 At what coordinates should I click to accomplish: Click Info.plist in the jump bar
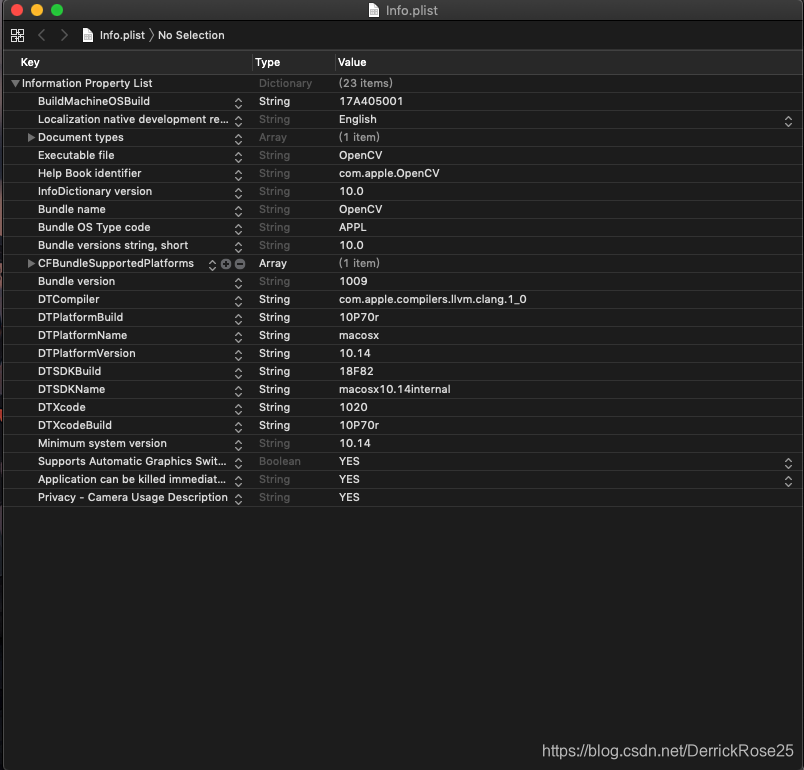point(122,35)
